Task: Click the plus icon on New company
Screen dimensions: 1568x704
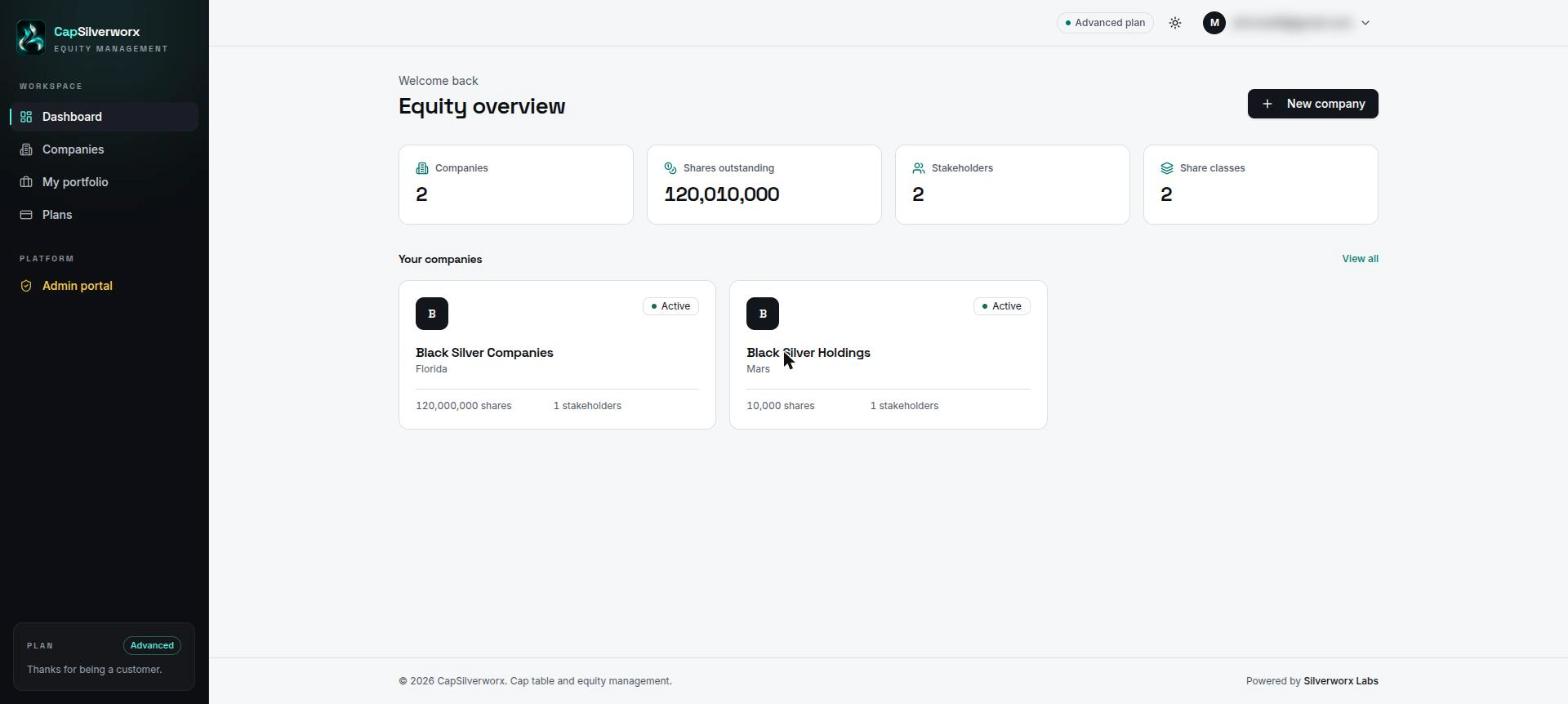Action: [x=1267, y=104]
